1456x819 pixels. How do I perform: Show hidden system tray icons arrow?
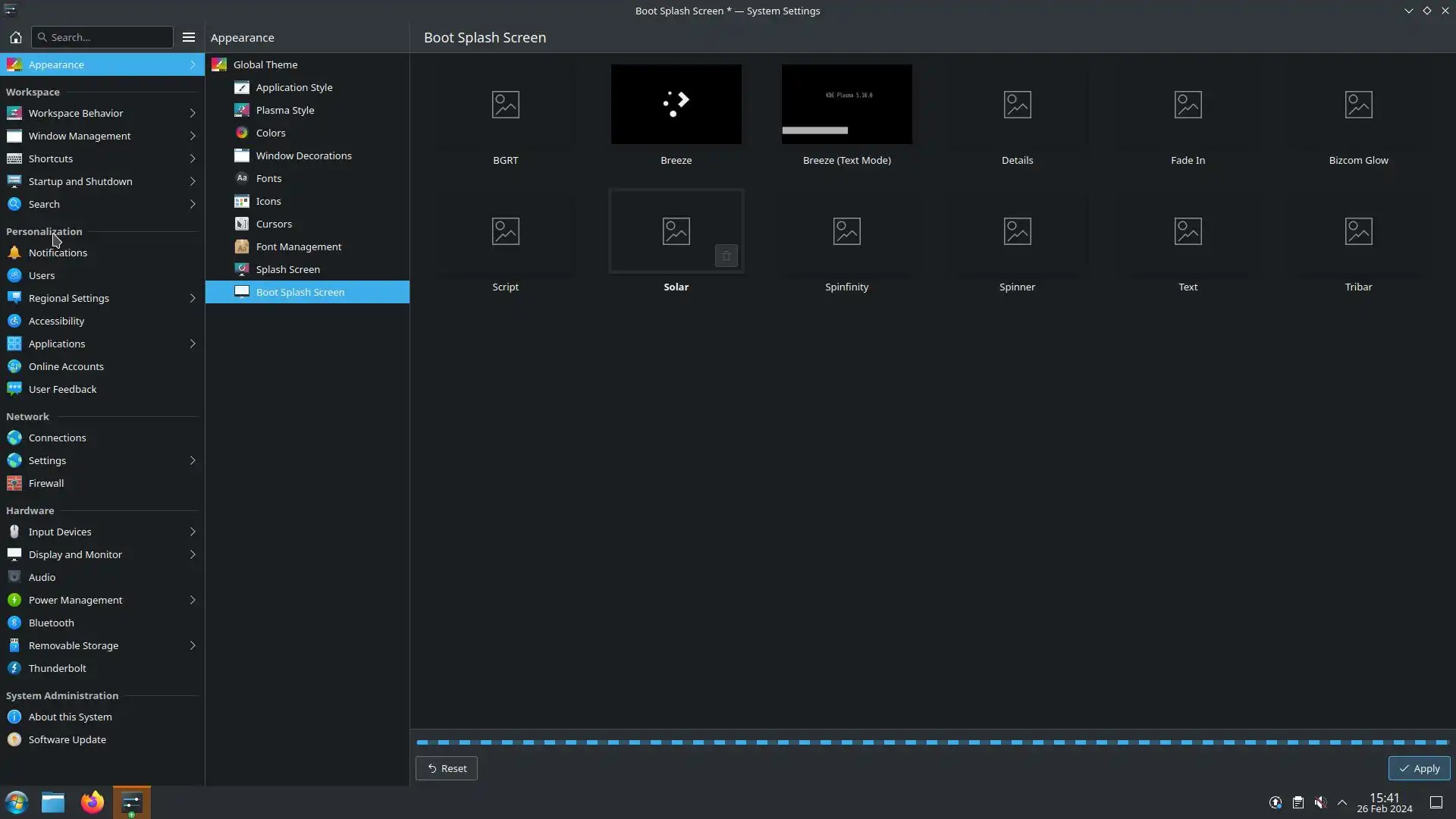coord(1342,802)
